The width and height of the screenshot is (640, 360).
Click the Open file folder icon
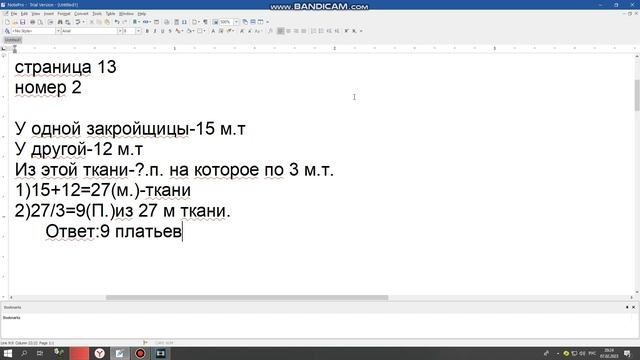click(x=15, y=22)
